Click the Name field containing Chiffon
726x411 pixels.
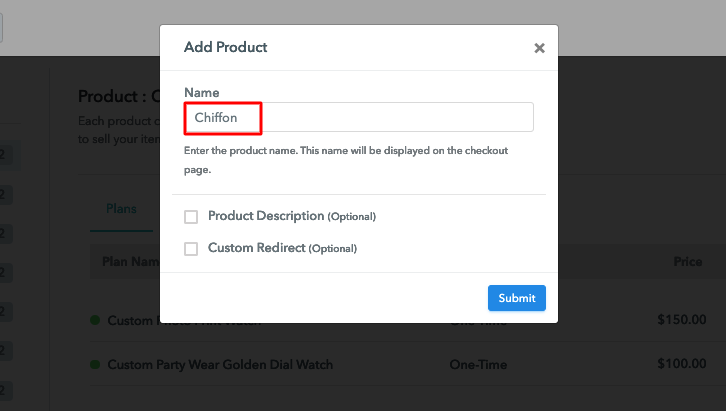(358, 118)
